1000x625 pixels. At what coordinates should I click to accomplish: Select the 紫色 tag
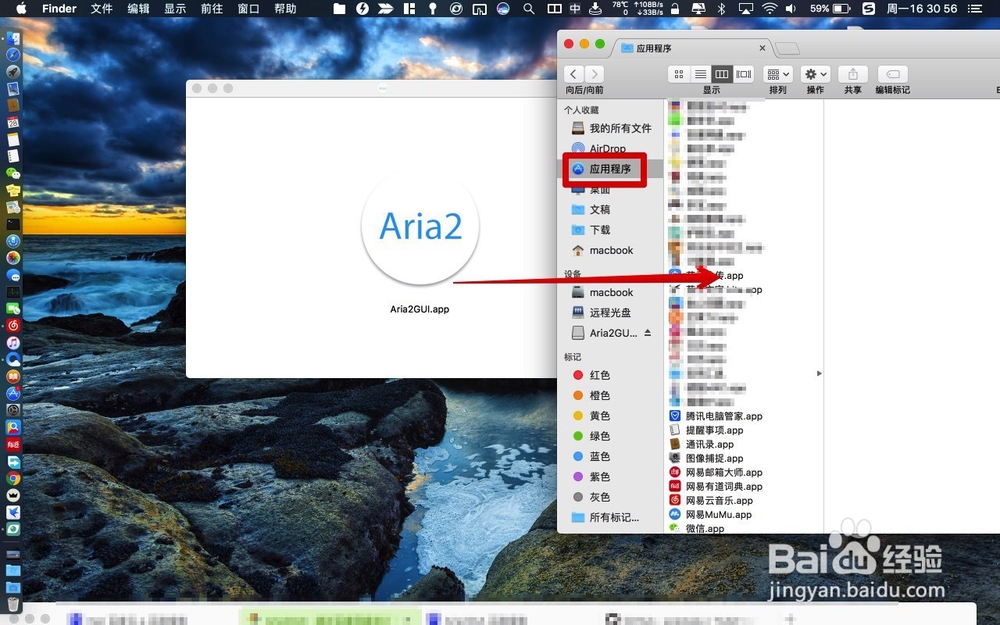(x=599, y=477)
